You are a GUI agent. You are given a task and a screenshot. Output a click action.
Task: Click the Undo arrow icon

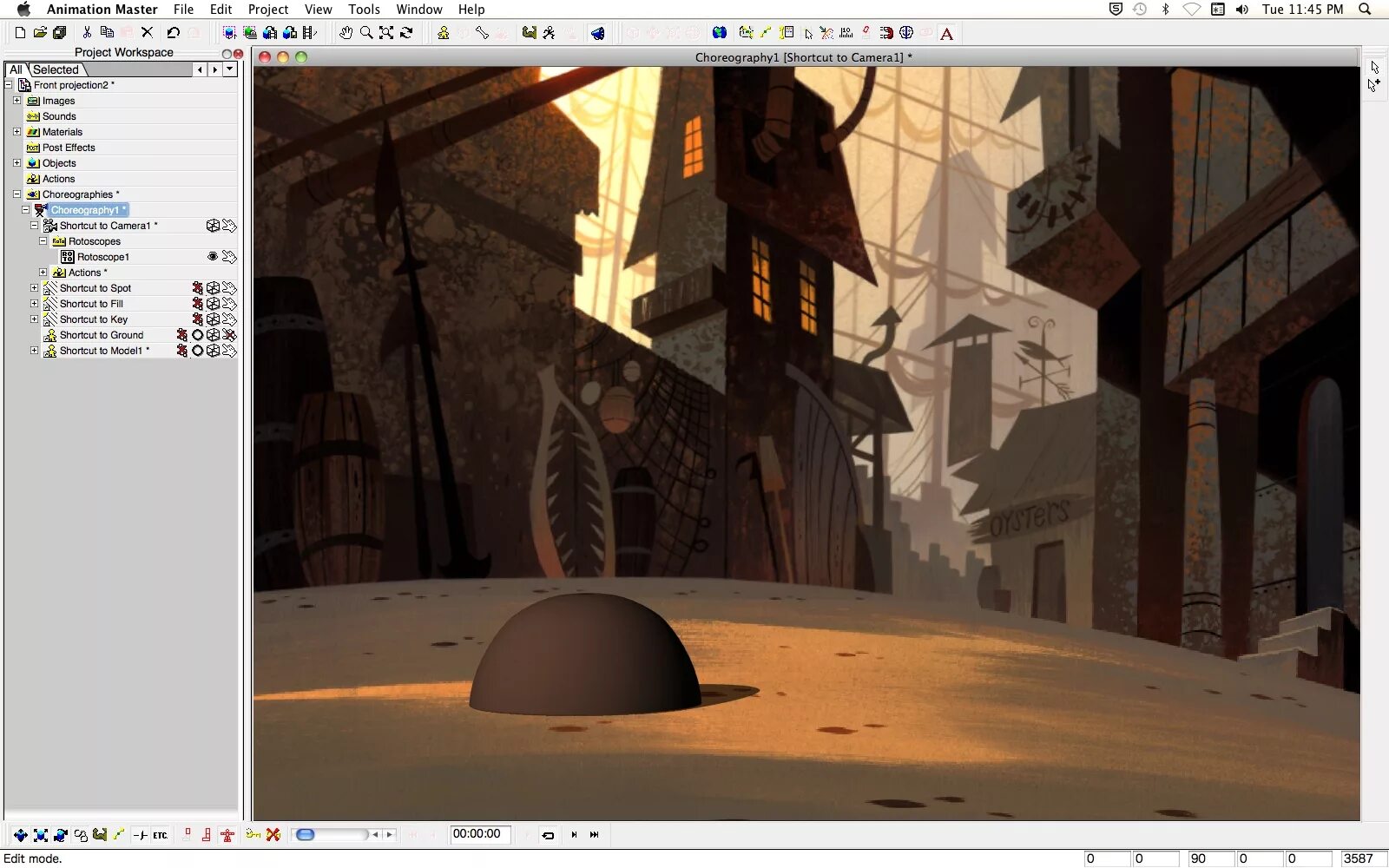(173, 33)
